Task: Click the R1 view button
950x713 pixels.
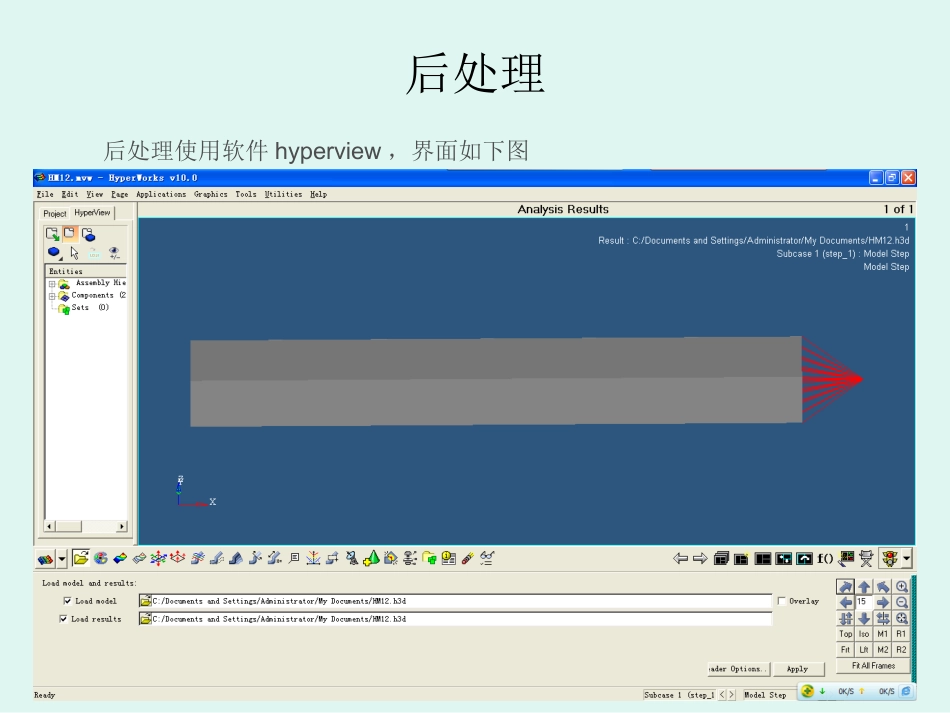Action: [x=902, y=634]
